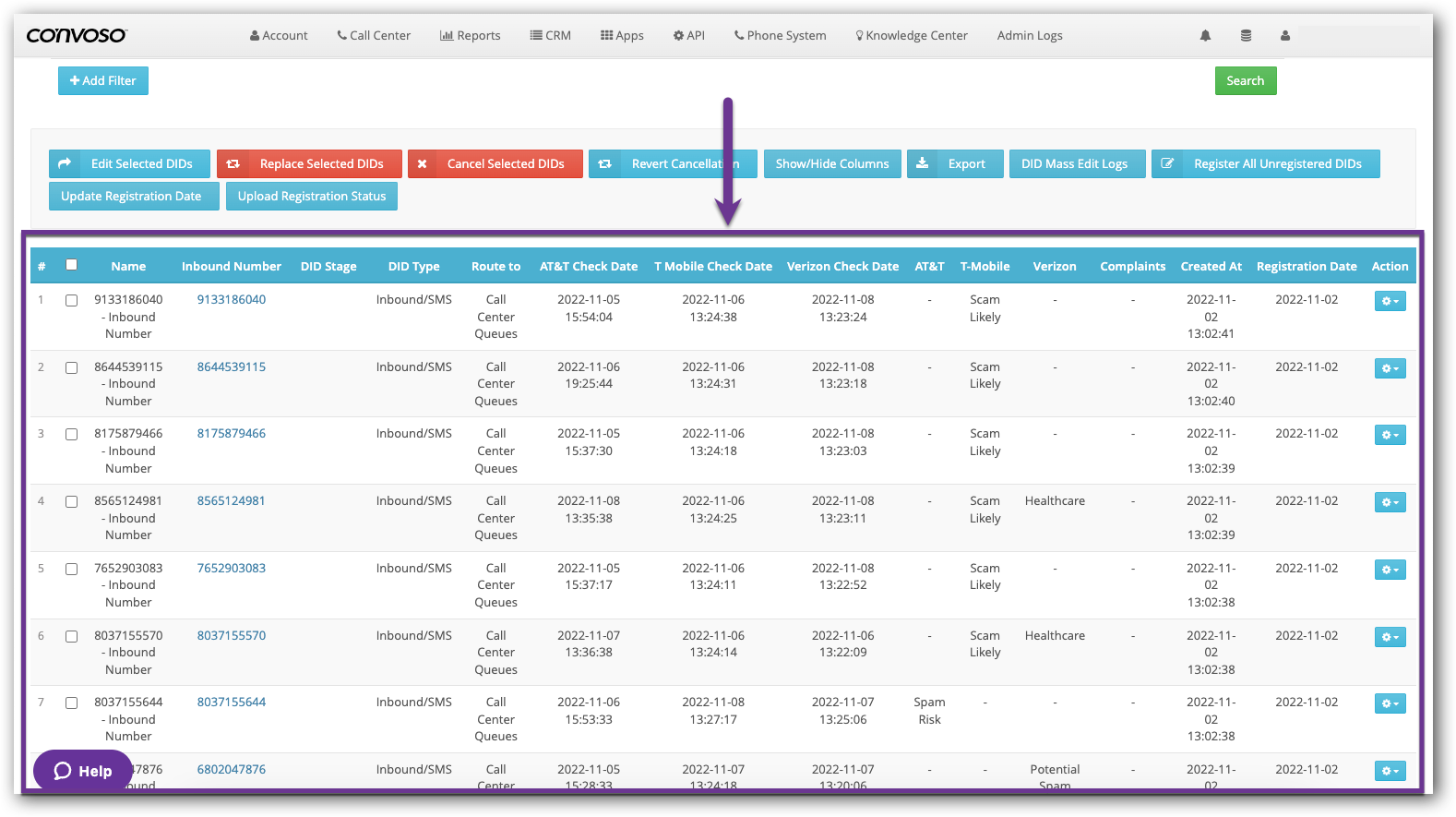Open the Account menu

click(x=279, y=35)
